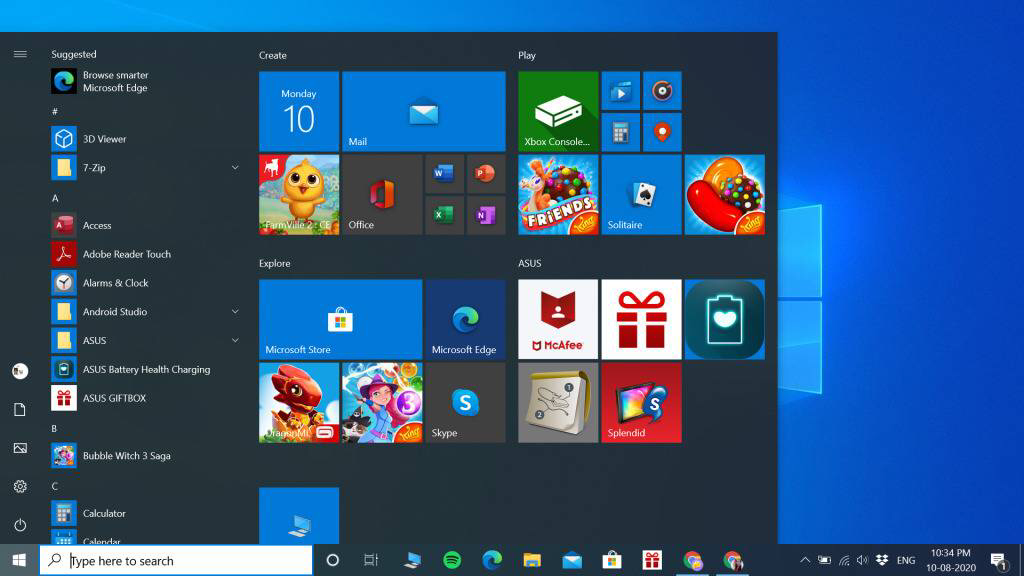Open Pictures from Start sidebar
1024x576 pixels.
[20, 448]
